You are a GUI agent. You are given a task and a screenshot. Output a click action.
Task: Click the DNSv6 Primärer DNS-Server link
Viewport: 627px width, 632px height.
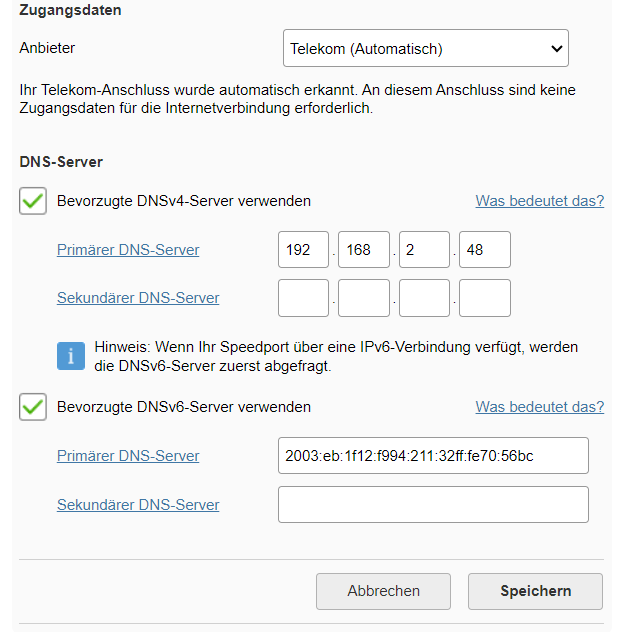[128, 456]
